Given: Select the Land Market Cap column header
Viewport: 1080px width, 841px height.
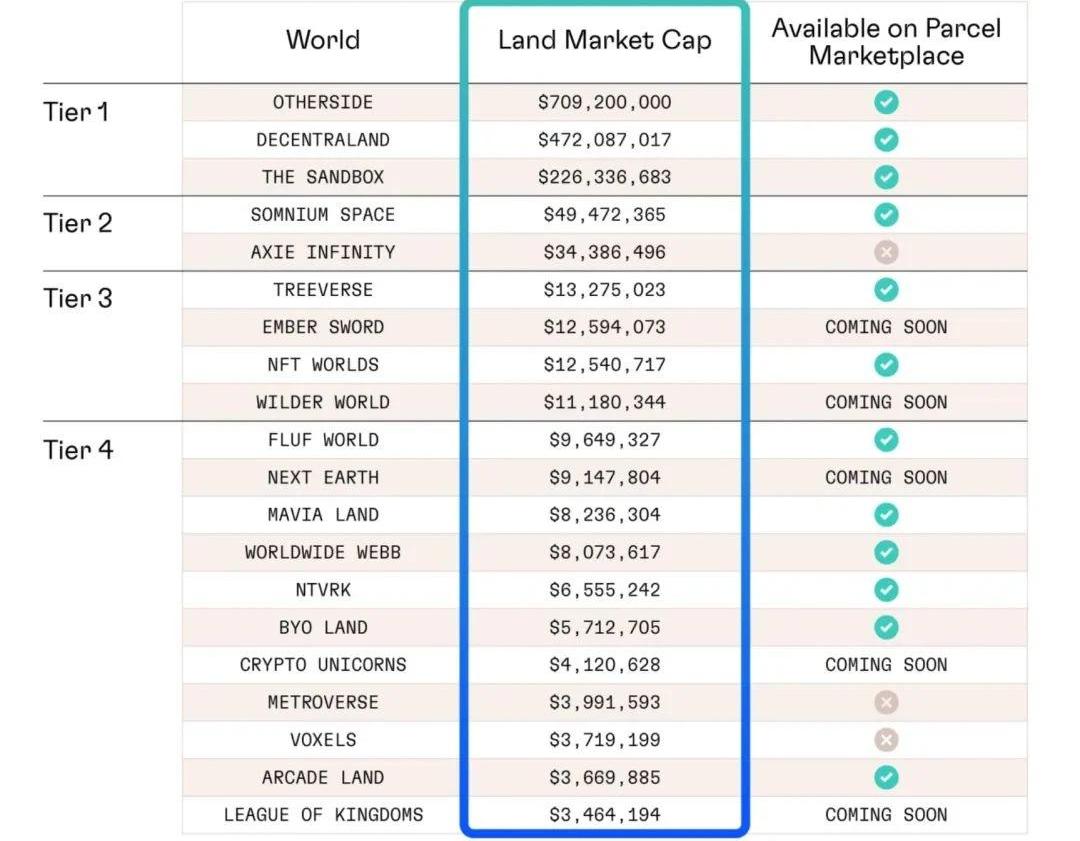Looking at the screenshot, I should [x=604, y=41].
